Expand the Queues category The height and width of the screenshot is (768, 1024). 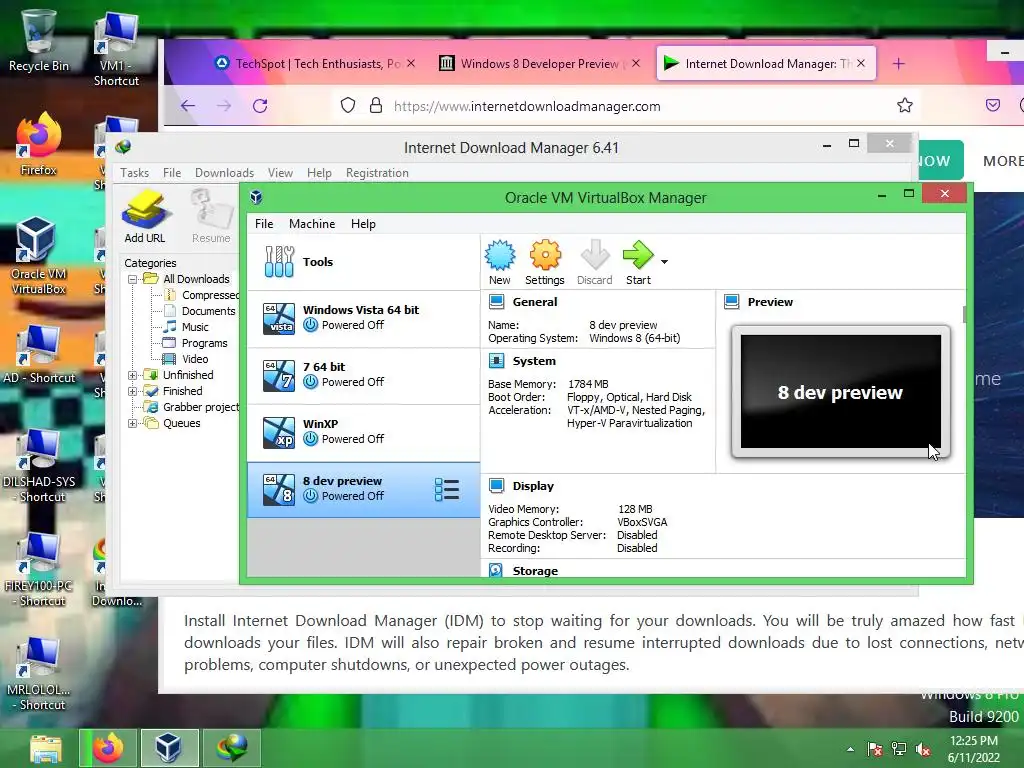[133, 423]
